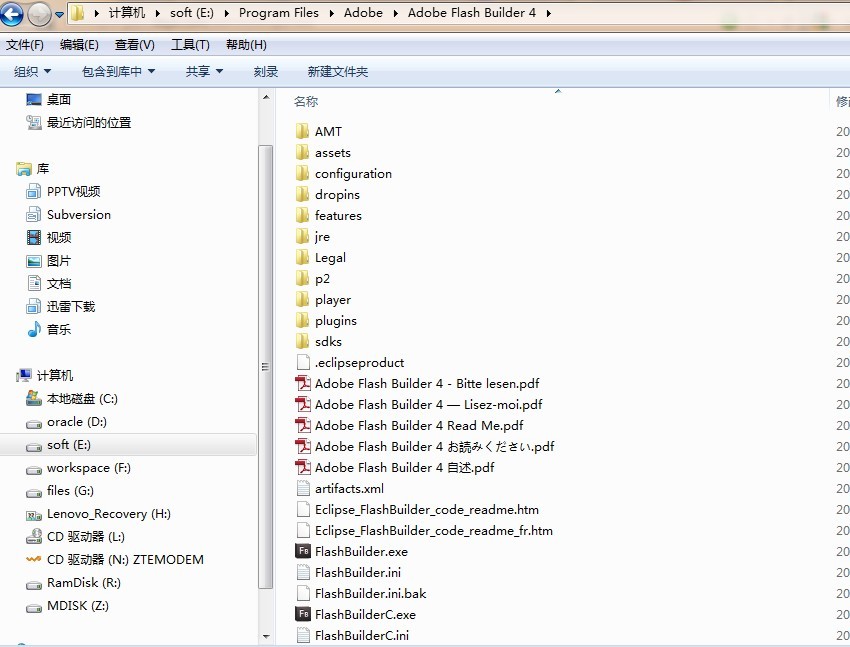Click the CD 驱动器 (N:) ZTEMODEM icon
The image size is (850, 647).
coord(34,559)
